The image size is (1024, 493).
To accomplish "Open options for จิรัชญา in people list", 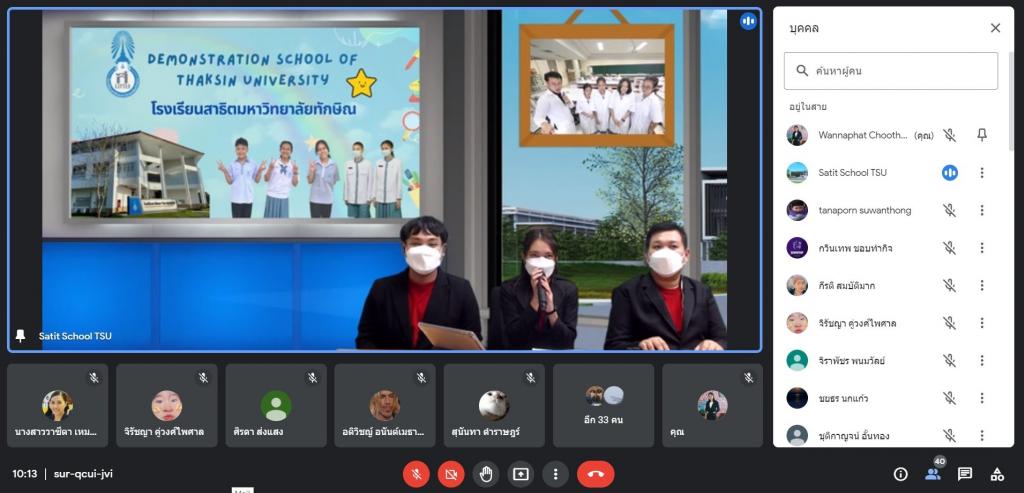I will 982,323.
